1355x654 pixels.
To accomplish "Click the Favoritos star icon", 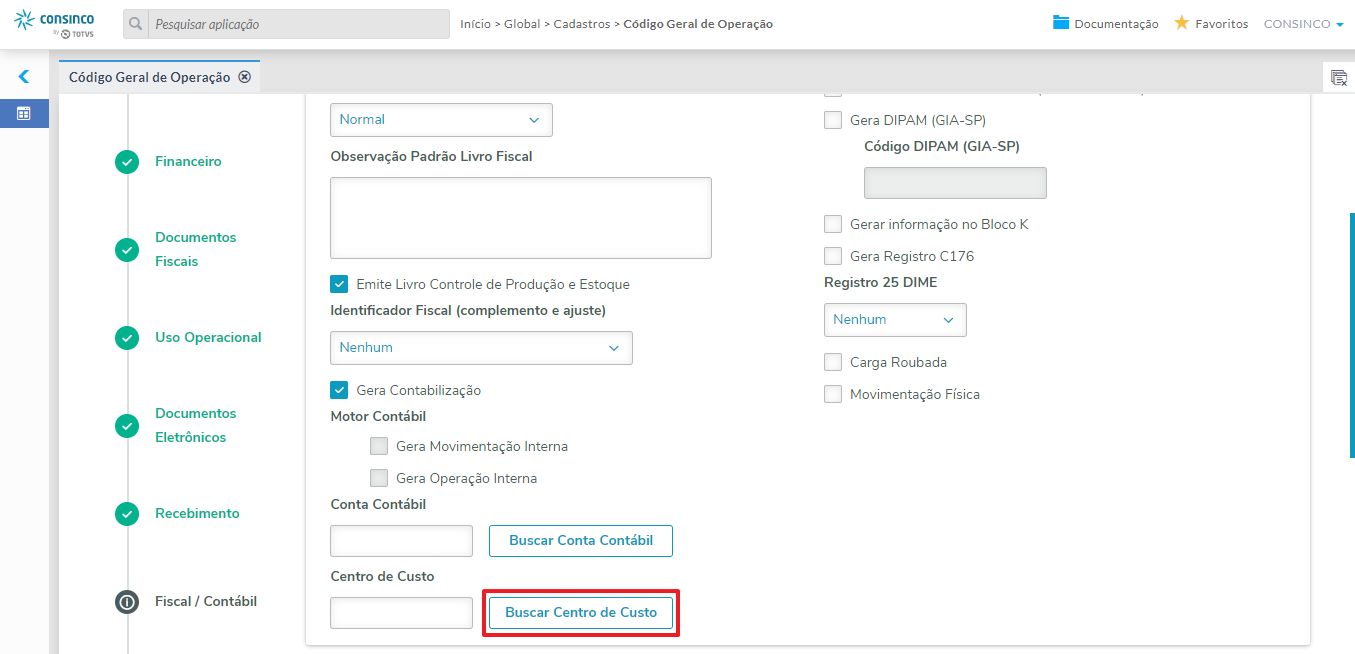I will pyautogui.click(x=1181, y=23).
